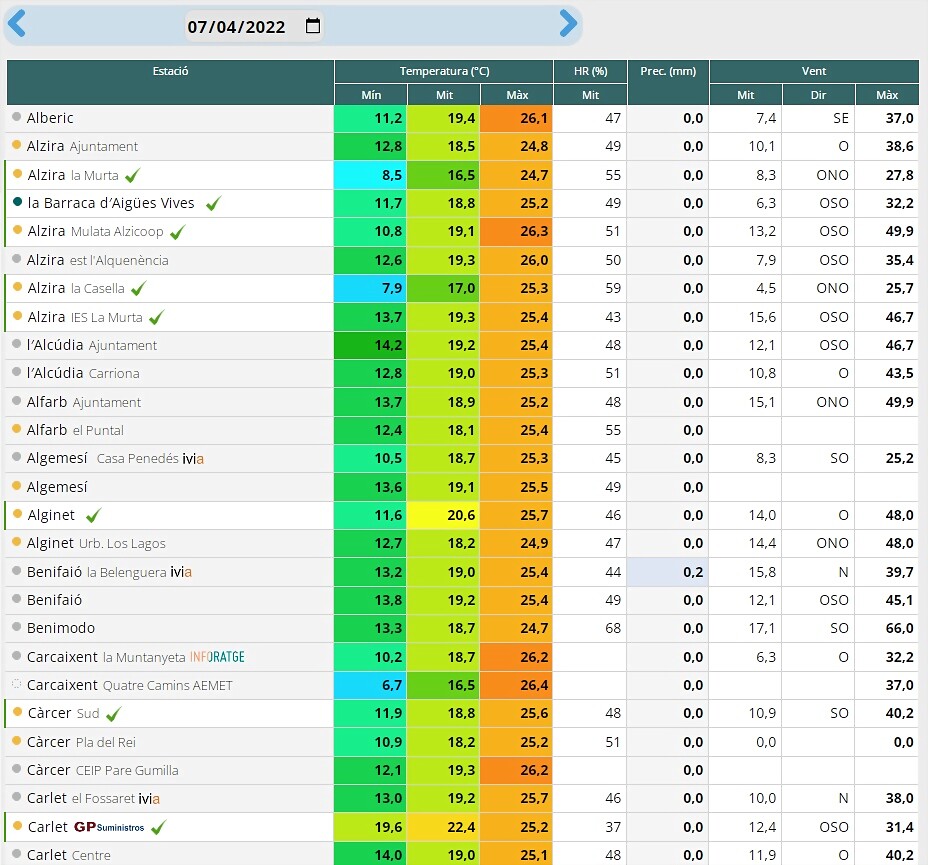Open the Alzira Ajuntament station link
The height and width of the screenshot is (865, 928).
[x=82, y=146]
